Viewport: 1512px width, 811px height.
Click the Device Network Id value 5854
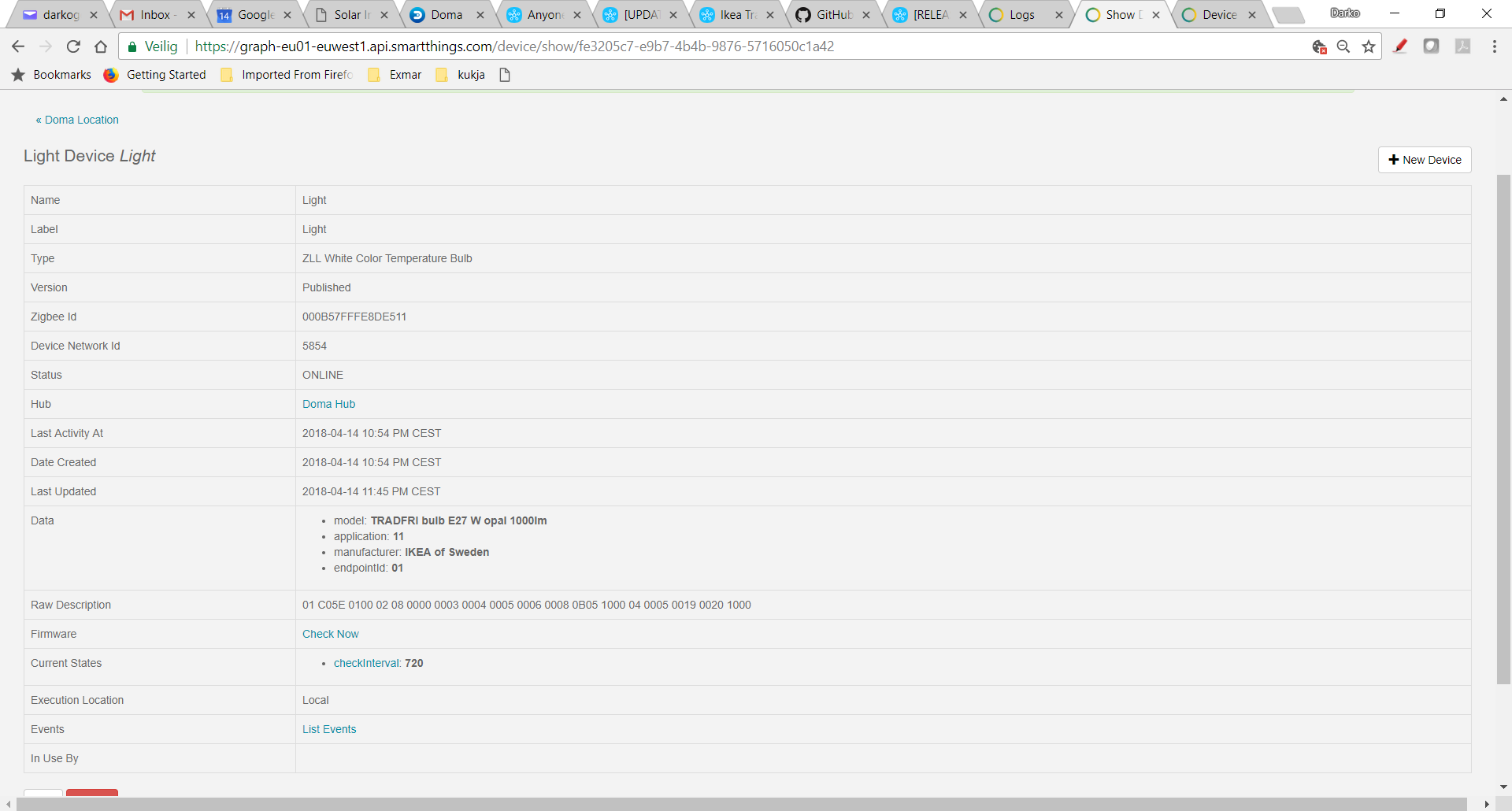tap(314, 346)
